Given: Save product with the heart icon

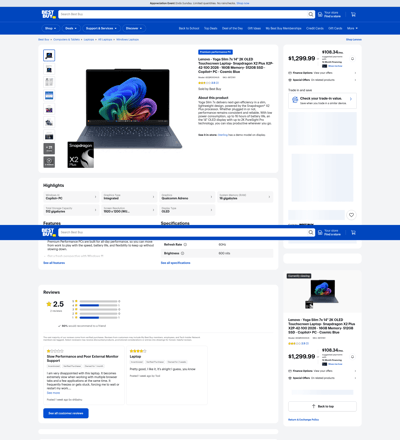Looking at the screenshot, I should click(351, 215).
